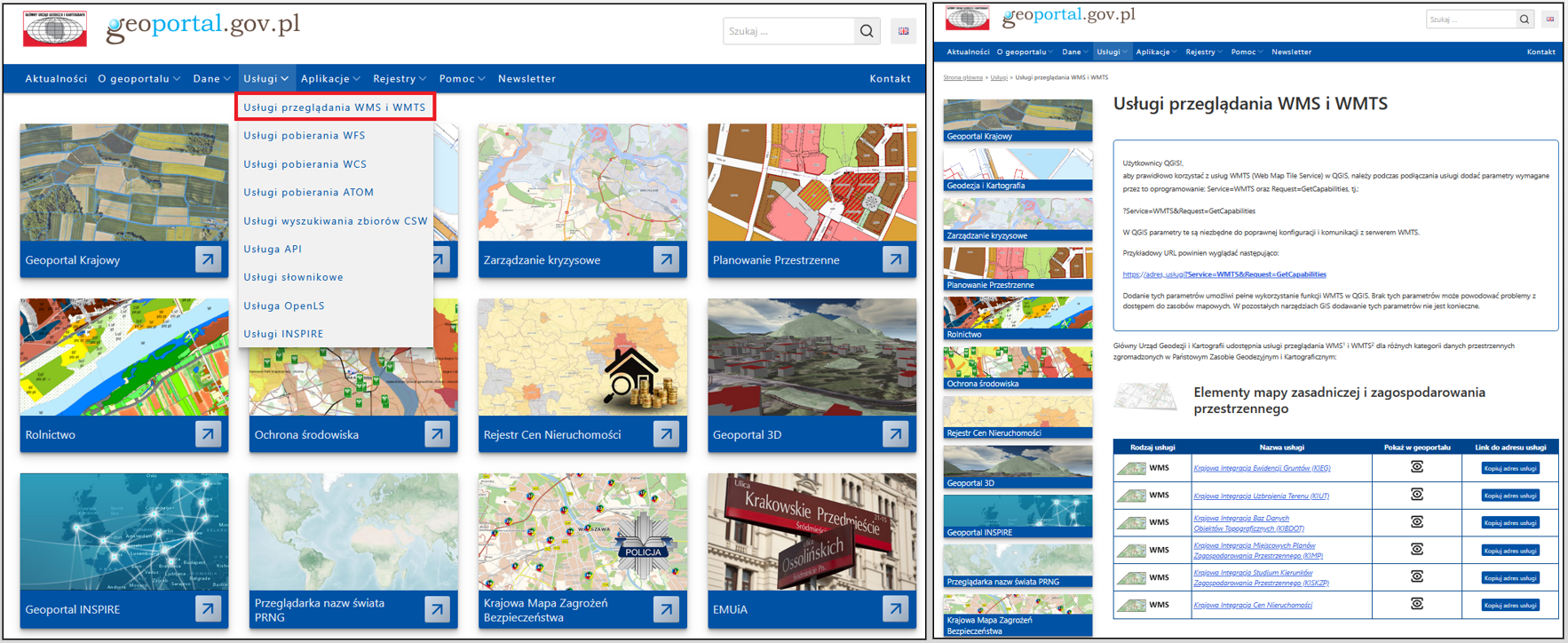
Task: Toggle the eye icon for the KIMP service
Action: click(x=1417, y=550)
